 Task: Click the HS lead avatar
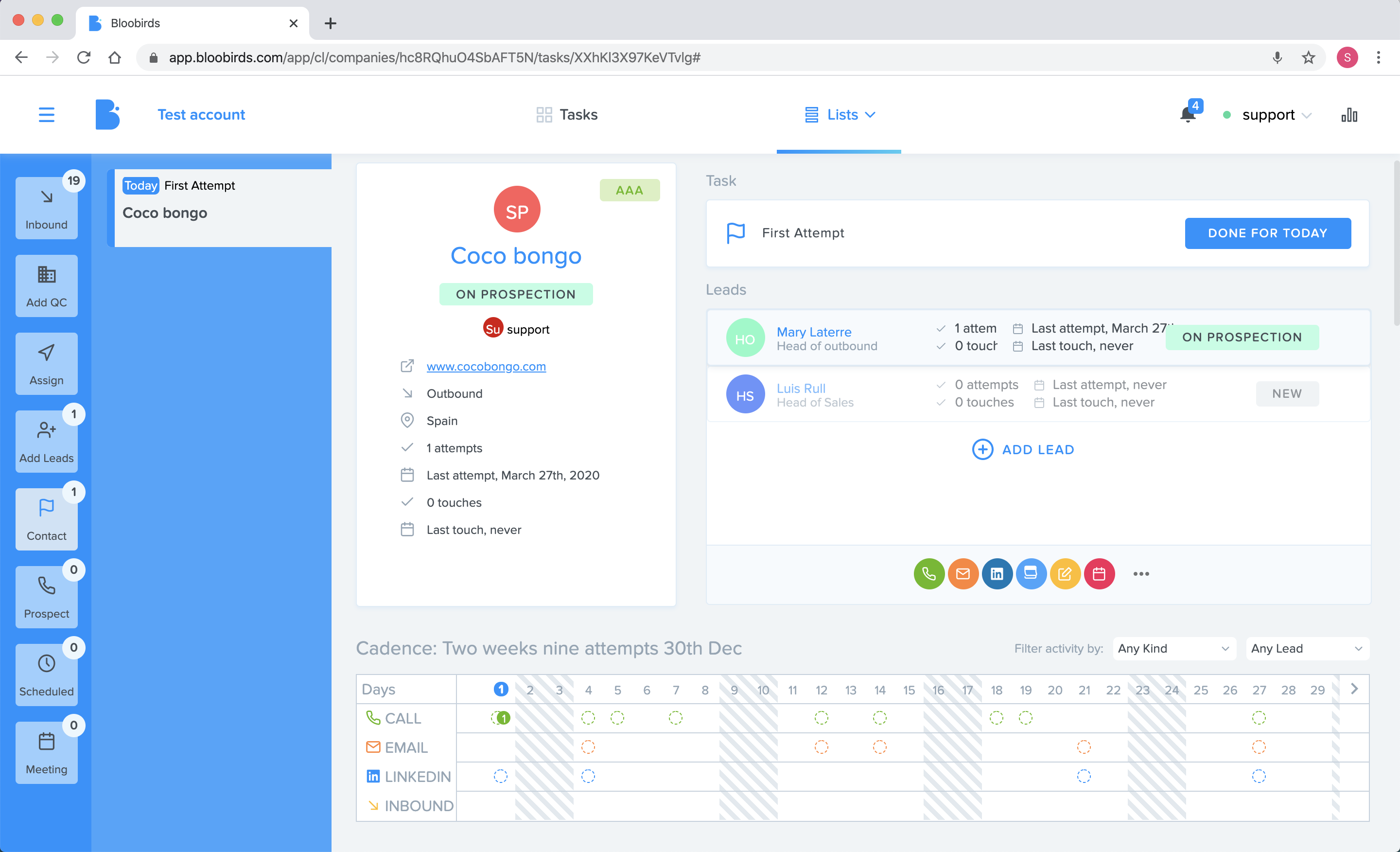coord(745,394)
